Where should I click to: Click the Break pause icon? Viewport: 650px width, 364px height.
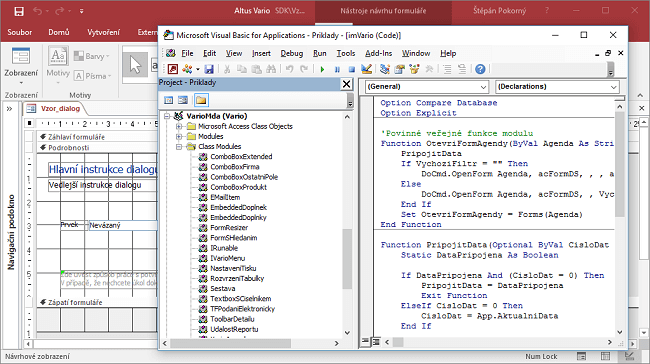point(337,69)
